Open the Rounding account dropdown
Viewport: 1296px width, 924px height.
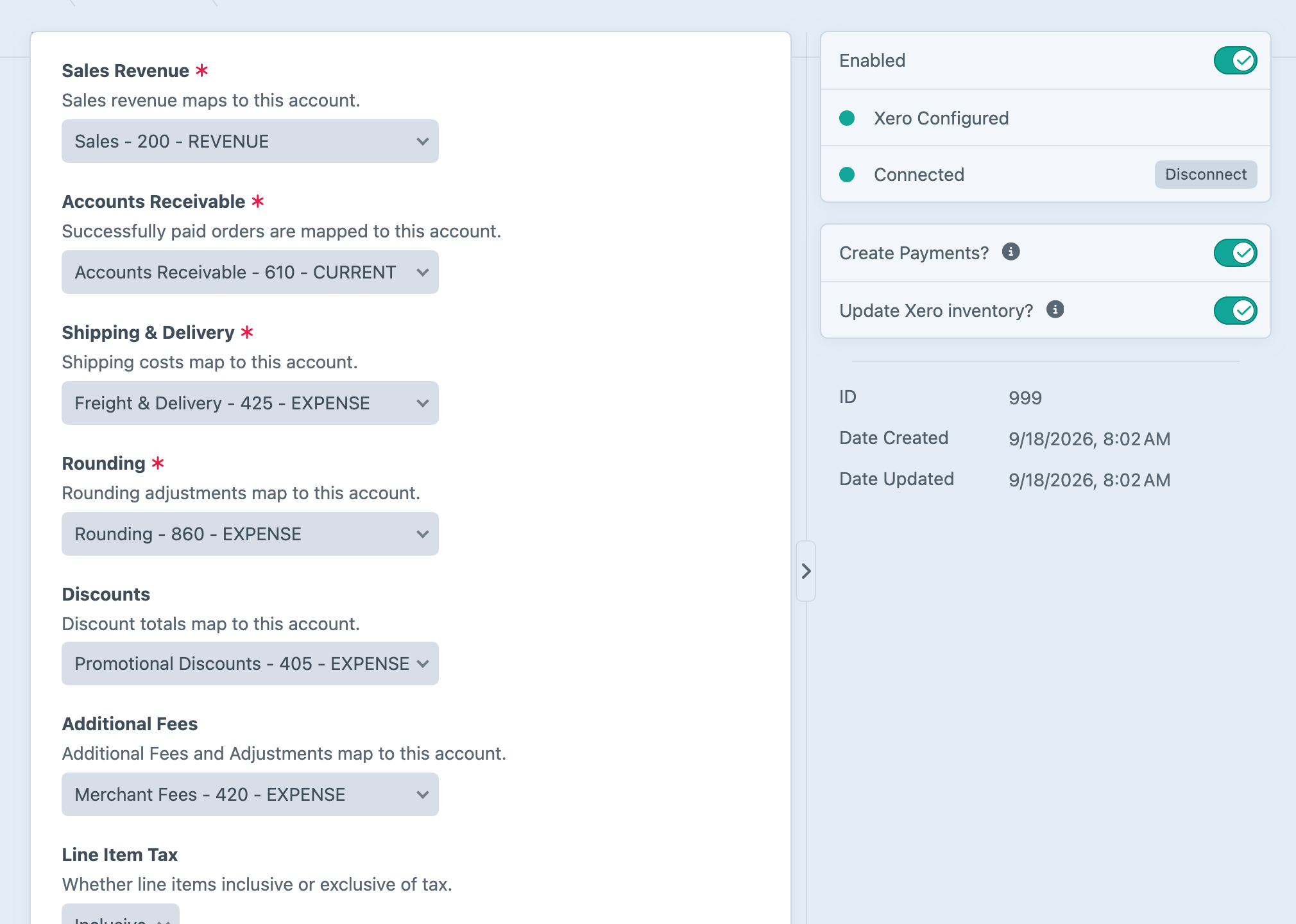pyautogui.click(x=250, y=534)
